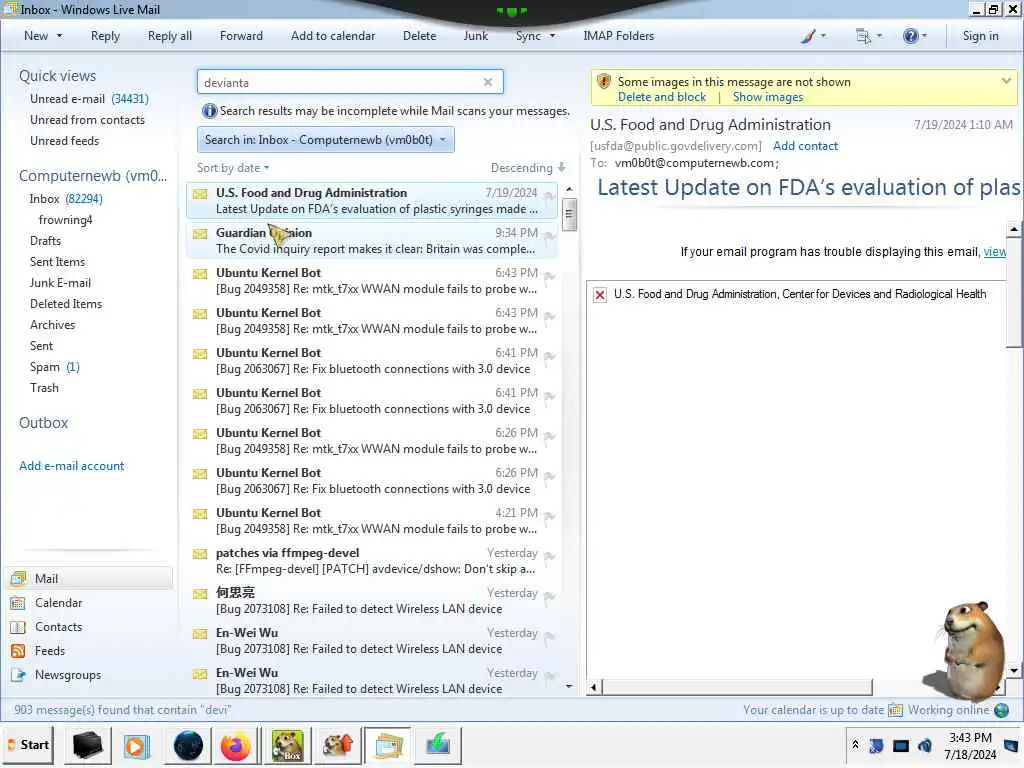Click the Working online globe icon
The image size is (1024, 768).
tap(1001, 710)
